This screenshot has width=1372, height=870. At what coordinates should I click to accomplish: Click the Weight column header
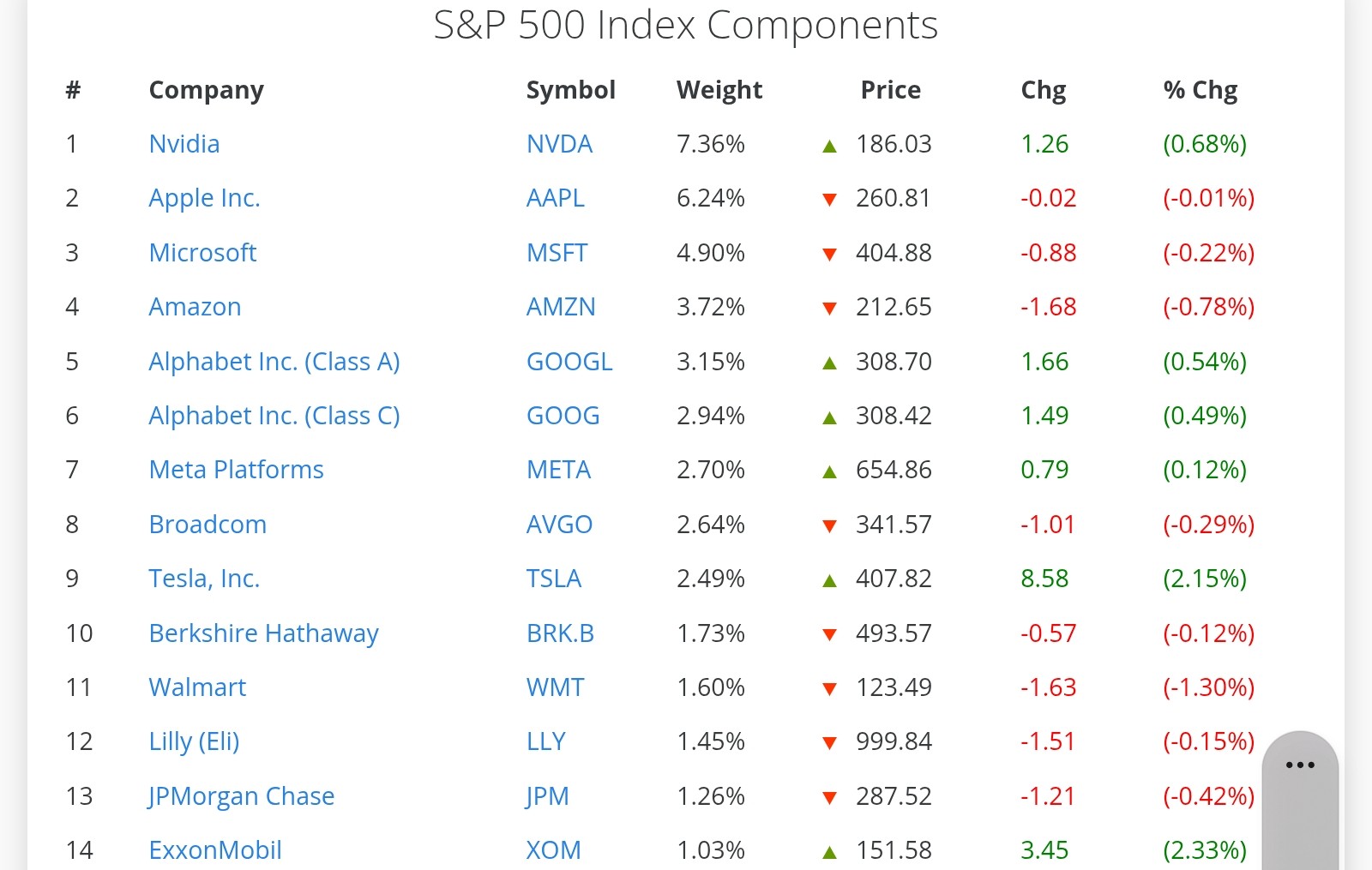click(x=719, y=90)
